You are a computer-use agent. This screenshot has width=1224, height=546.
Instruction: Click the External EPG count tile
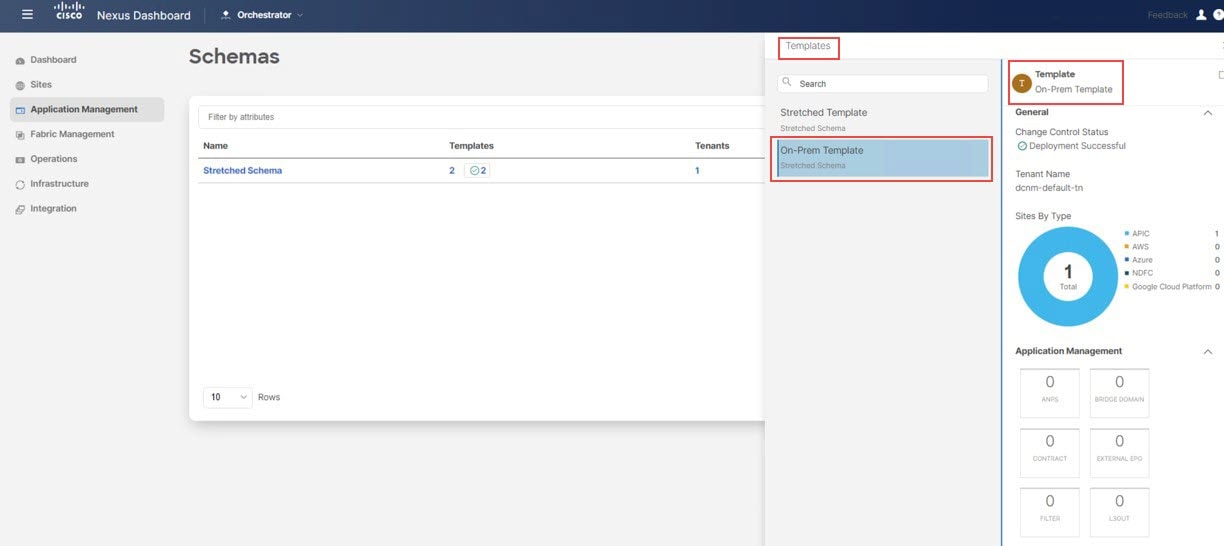[x=1119, y=452]
